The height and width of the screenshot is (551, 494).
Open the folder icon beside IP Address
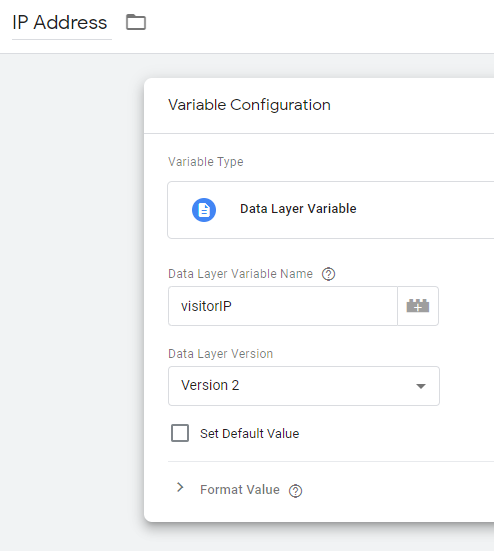pos(136,22)
